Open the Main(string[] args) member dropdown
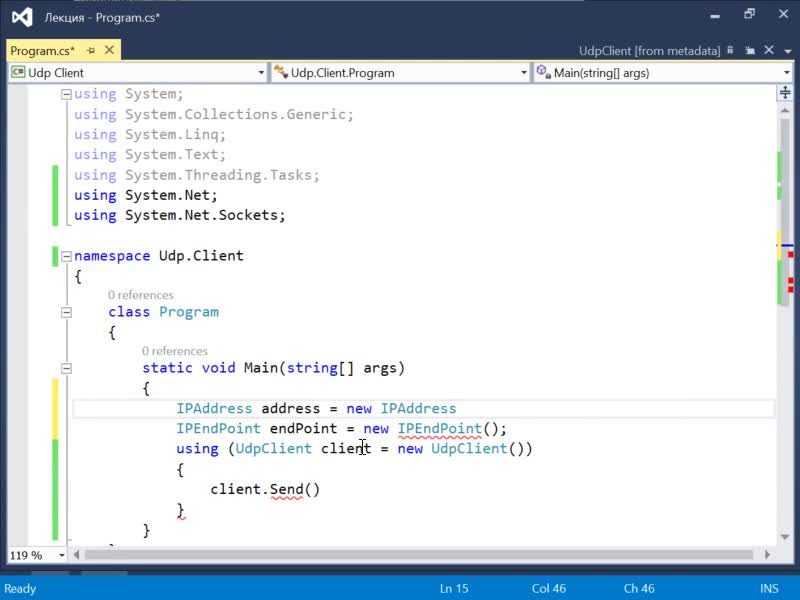This screenshot has width=800, height=600. coord(786,73)
